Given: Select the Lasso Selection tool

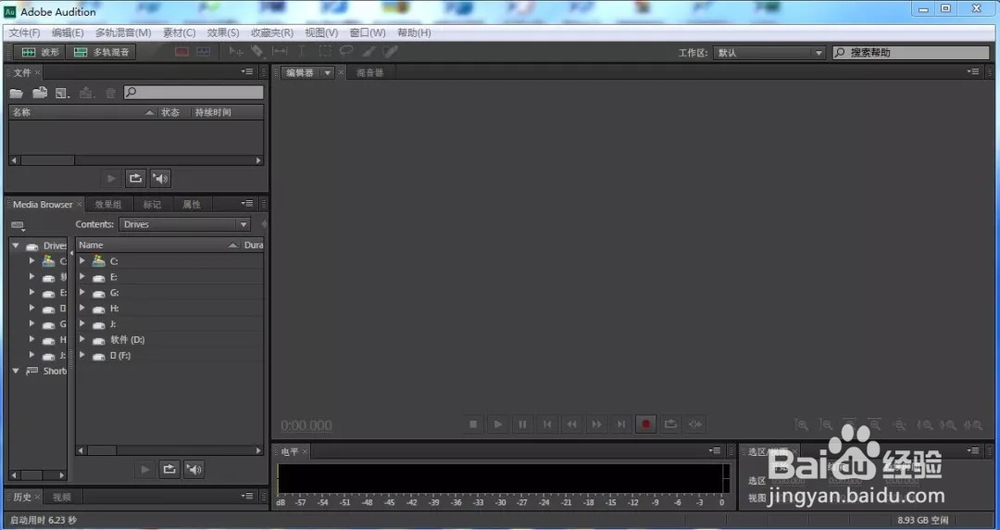Looking at the screenshot, I should (x=346, y=52).
